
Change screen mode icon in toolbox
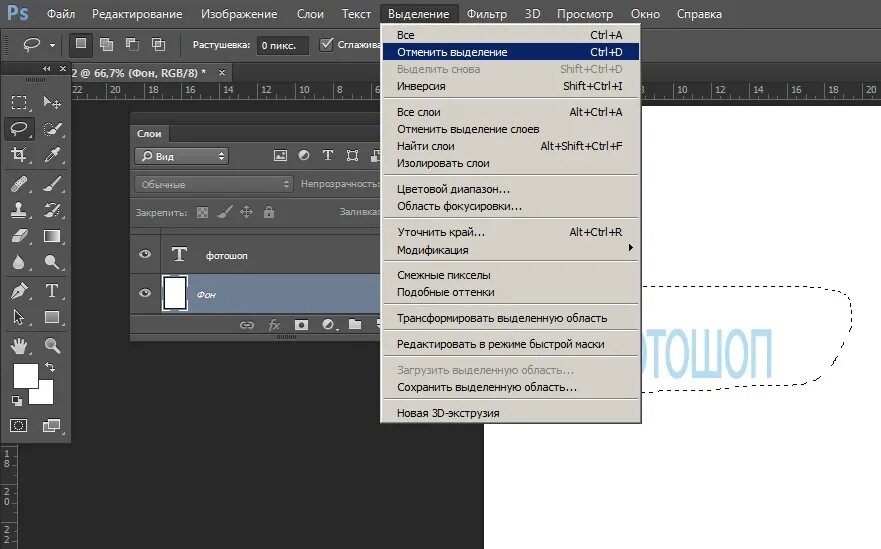51,425
